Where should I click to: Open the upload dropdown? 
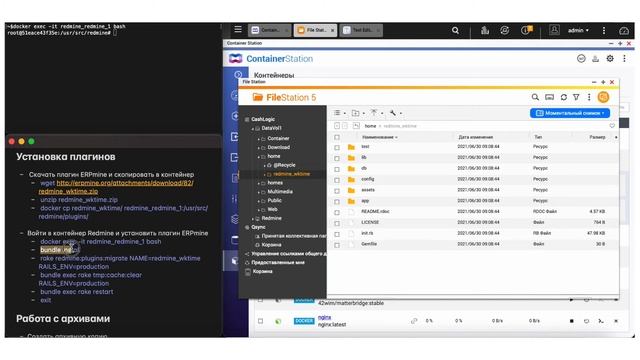(376, 113)
